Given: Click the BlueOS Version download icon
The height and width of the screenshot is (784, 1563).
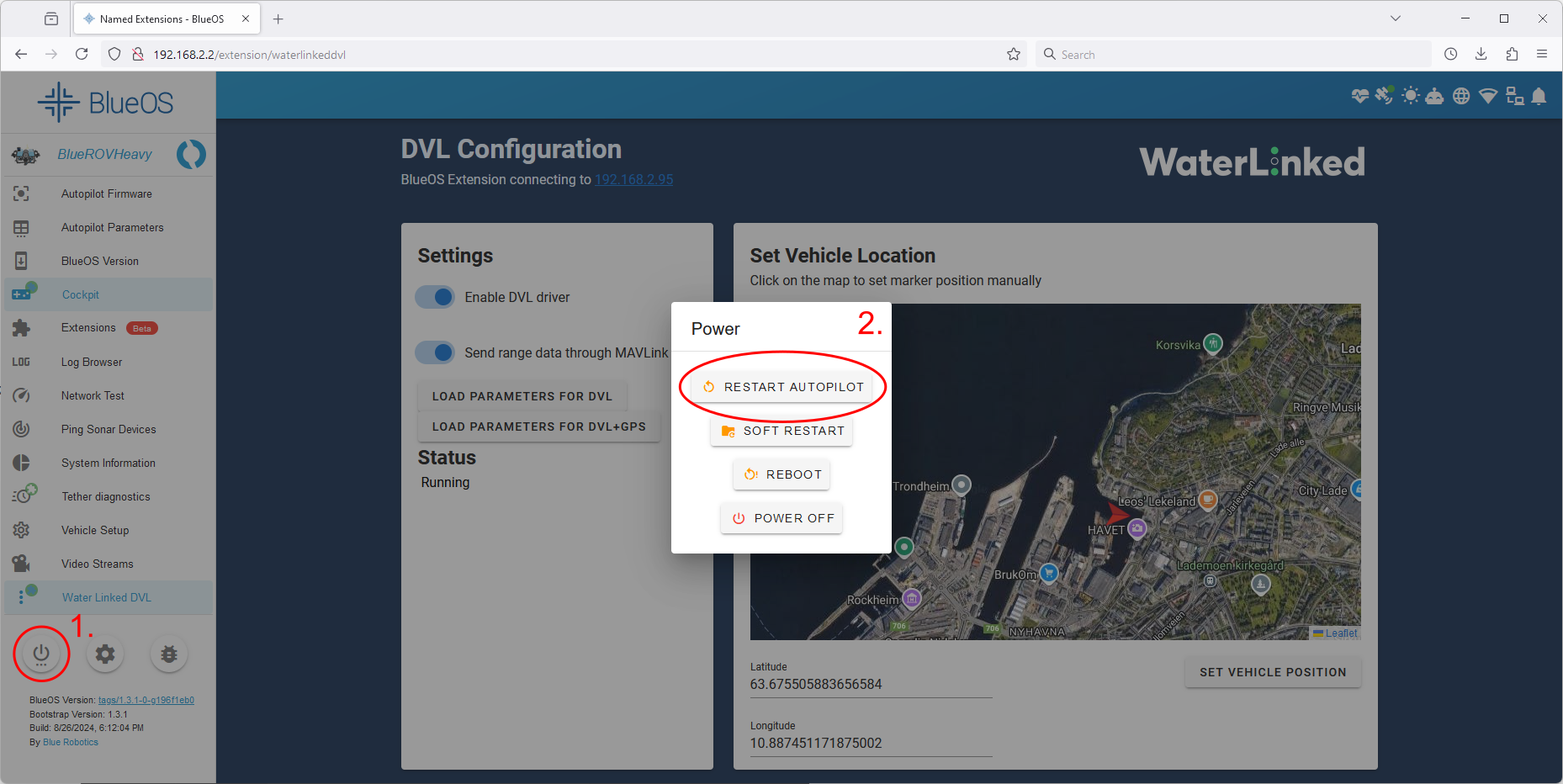Looking at the screenshot, I should pos(21,261).
